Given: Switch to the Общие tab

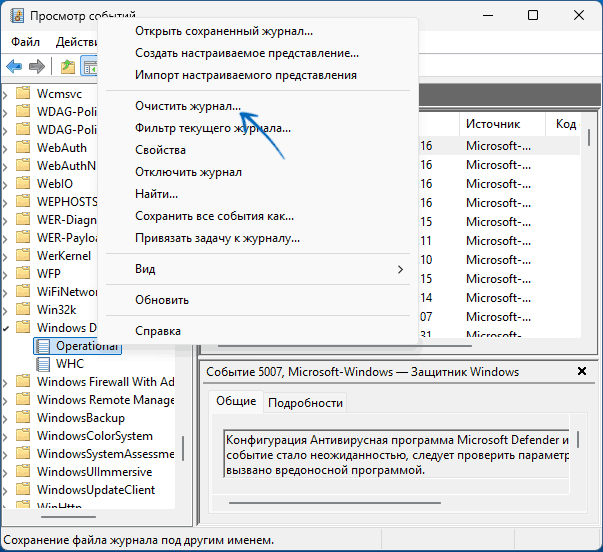Looking at the screenshot, I should click(236, 401).
